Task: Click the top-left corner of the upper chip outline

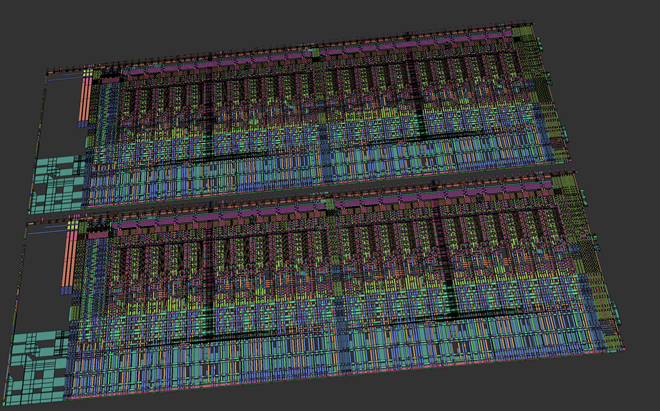Action: (x=46, y=70)
